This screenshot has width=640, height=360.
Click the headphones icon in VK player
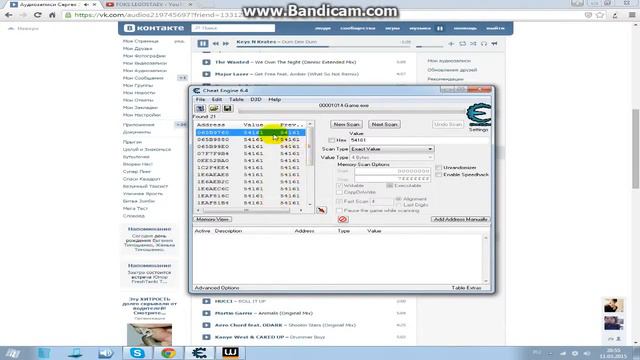[x=484, y=44]
